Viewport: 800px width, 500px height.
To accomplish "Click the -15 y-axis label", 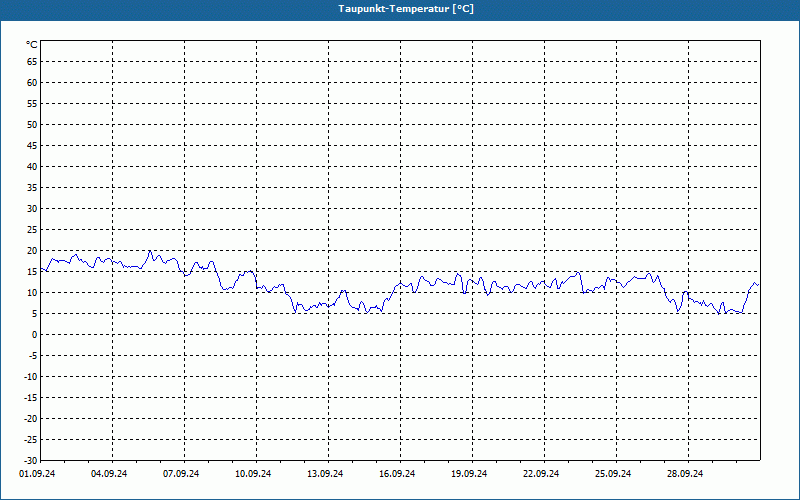I will tap(31, 398).
